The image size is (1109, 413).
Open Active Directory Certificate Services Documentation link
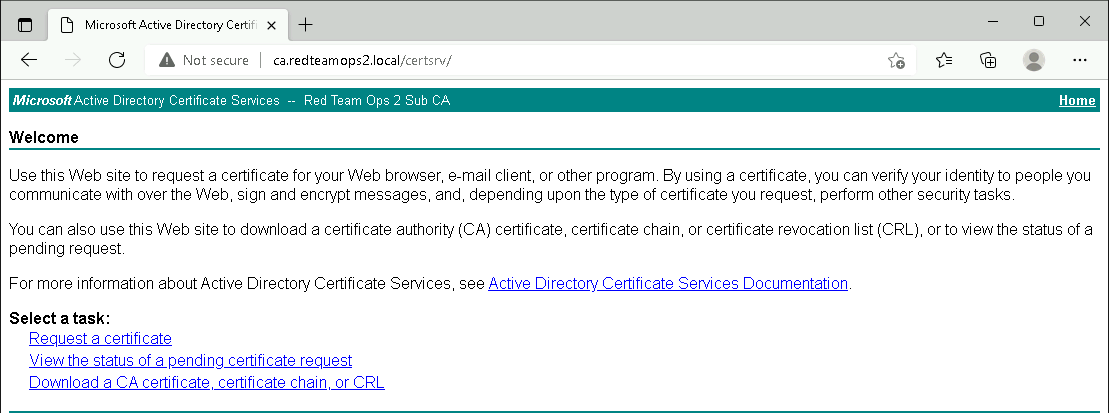coord(668,283)
